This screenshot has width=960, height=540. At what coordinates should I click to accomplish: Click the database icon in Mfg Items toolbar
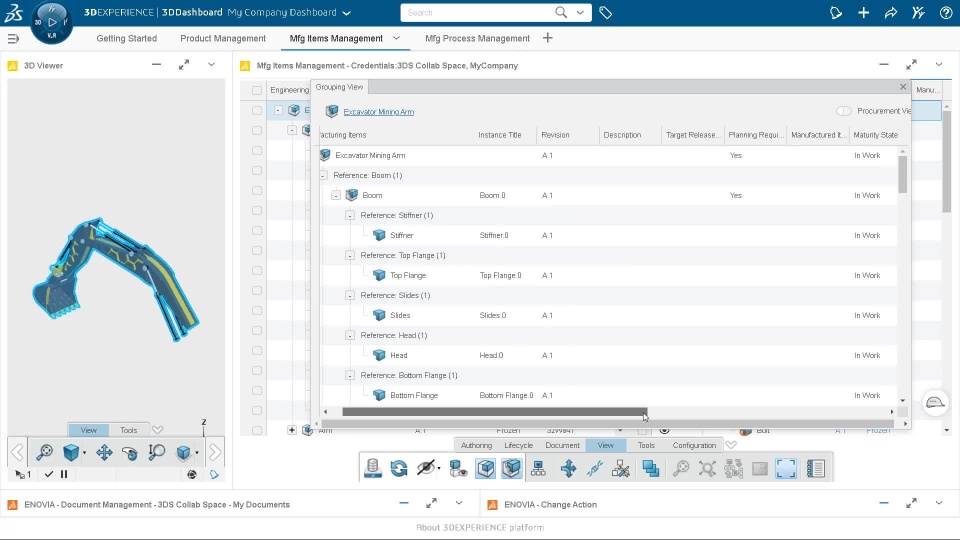pos(373,468)
